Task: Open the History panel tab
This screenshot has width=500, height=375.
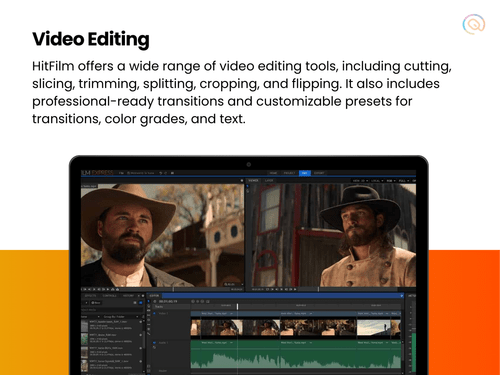Action: [128, 296]
